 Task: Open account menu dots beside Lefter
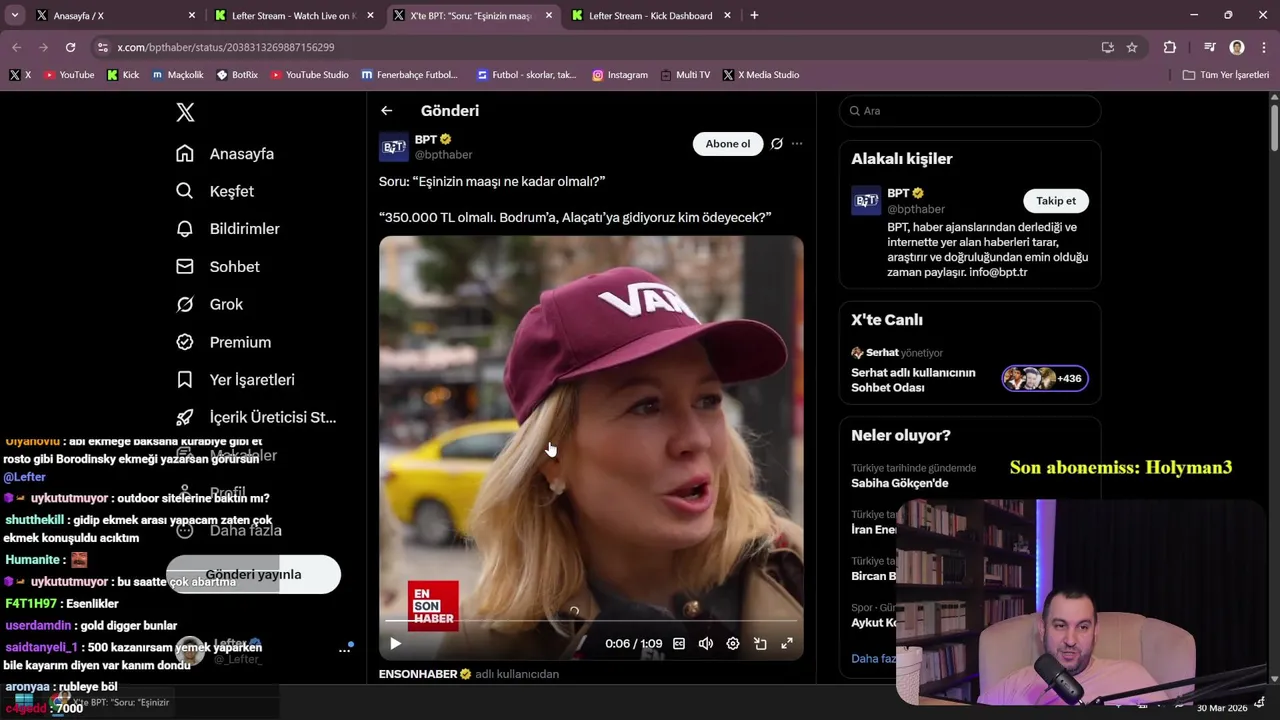coord(345,650)
